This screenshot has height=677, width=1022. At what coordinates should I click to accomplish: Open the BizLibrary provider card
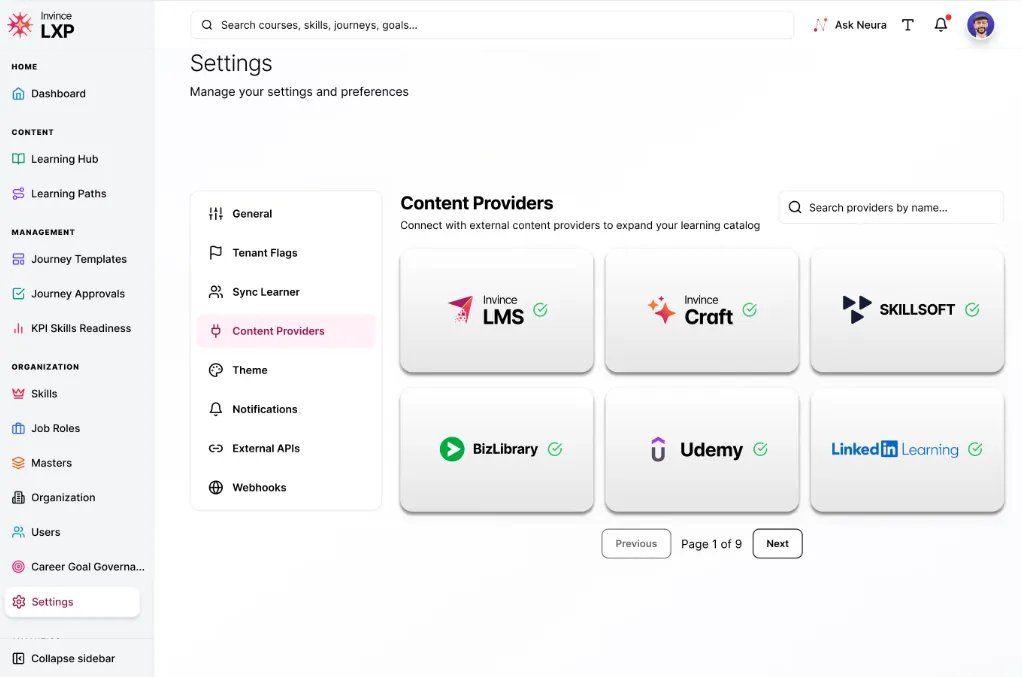click(x=497, y=450)
